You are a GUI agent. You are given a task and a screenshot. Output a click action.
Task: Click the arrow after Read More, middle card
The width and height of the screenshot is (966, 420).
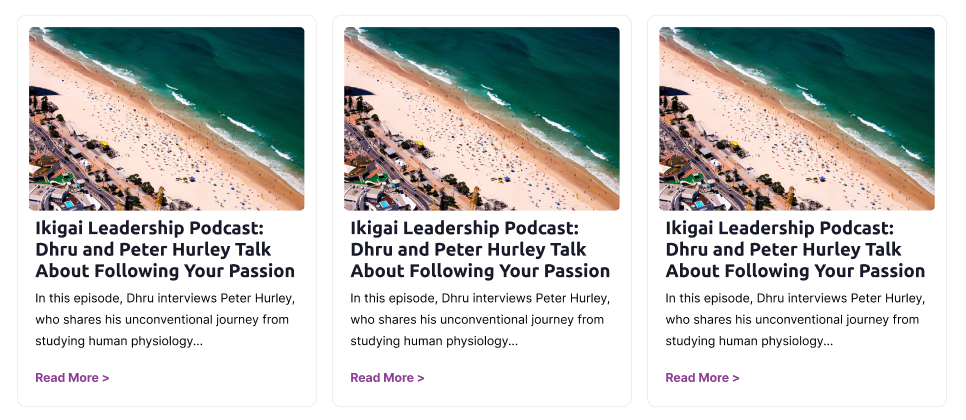tap(421, 378)
